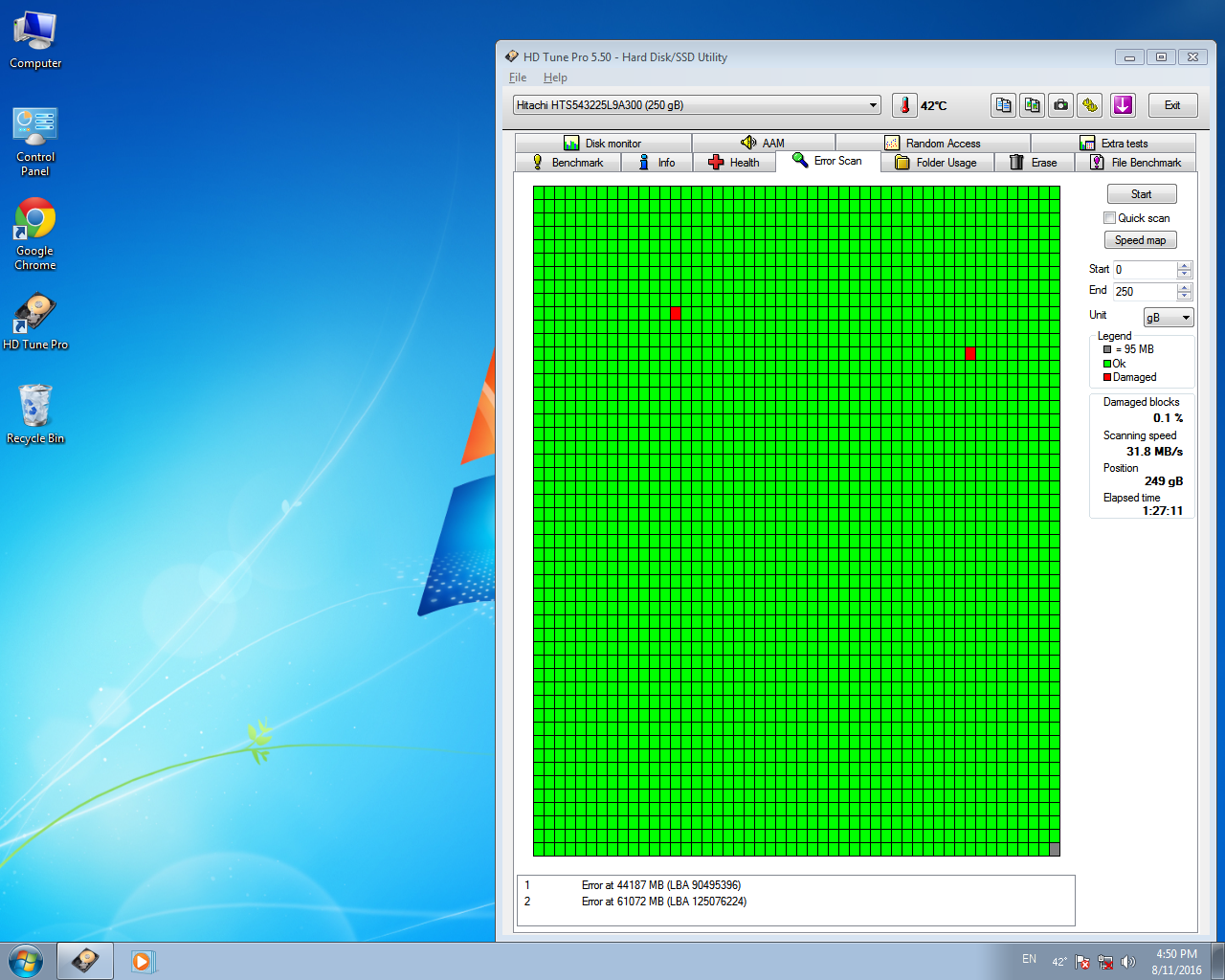Click the camera save screenshot icon
The image size is (1225, 980).
coord(1060,105)
